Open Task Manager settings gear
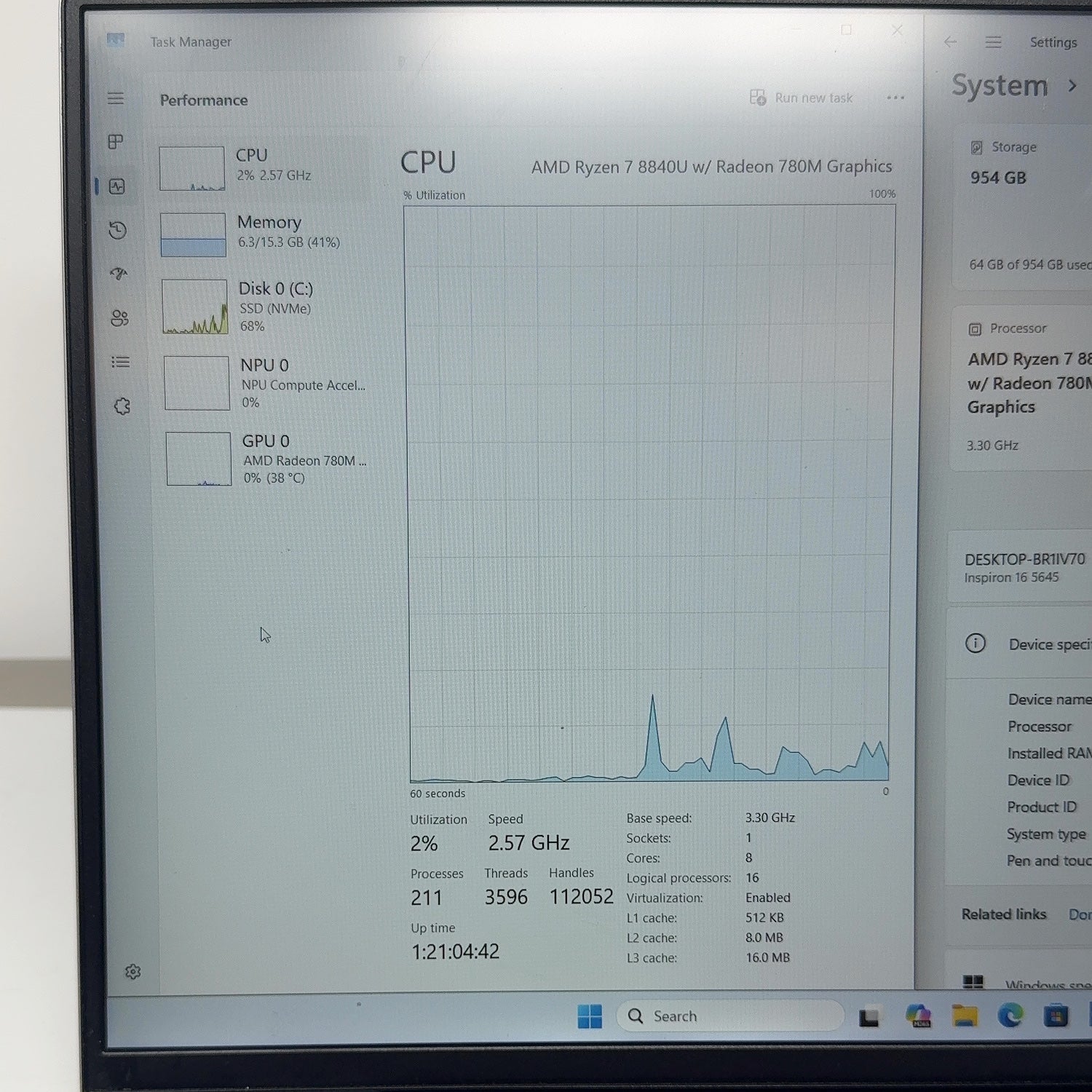 pos(132,972)
